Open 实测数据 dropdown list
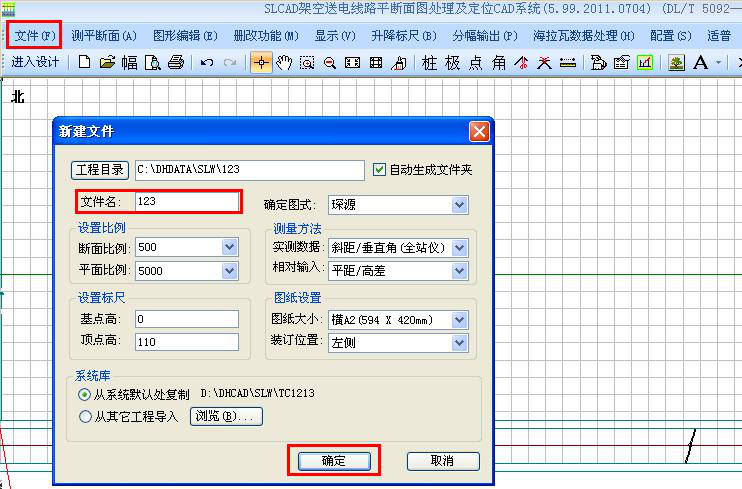 click(459, 248)
